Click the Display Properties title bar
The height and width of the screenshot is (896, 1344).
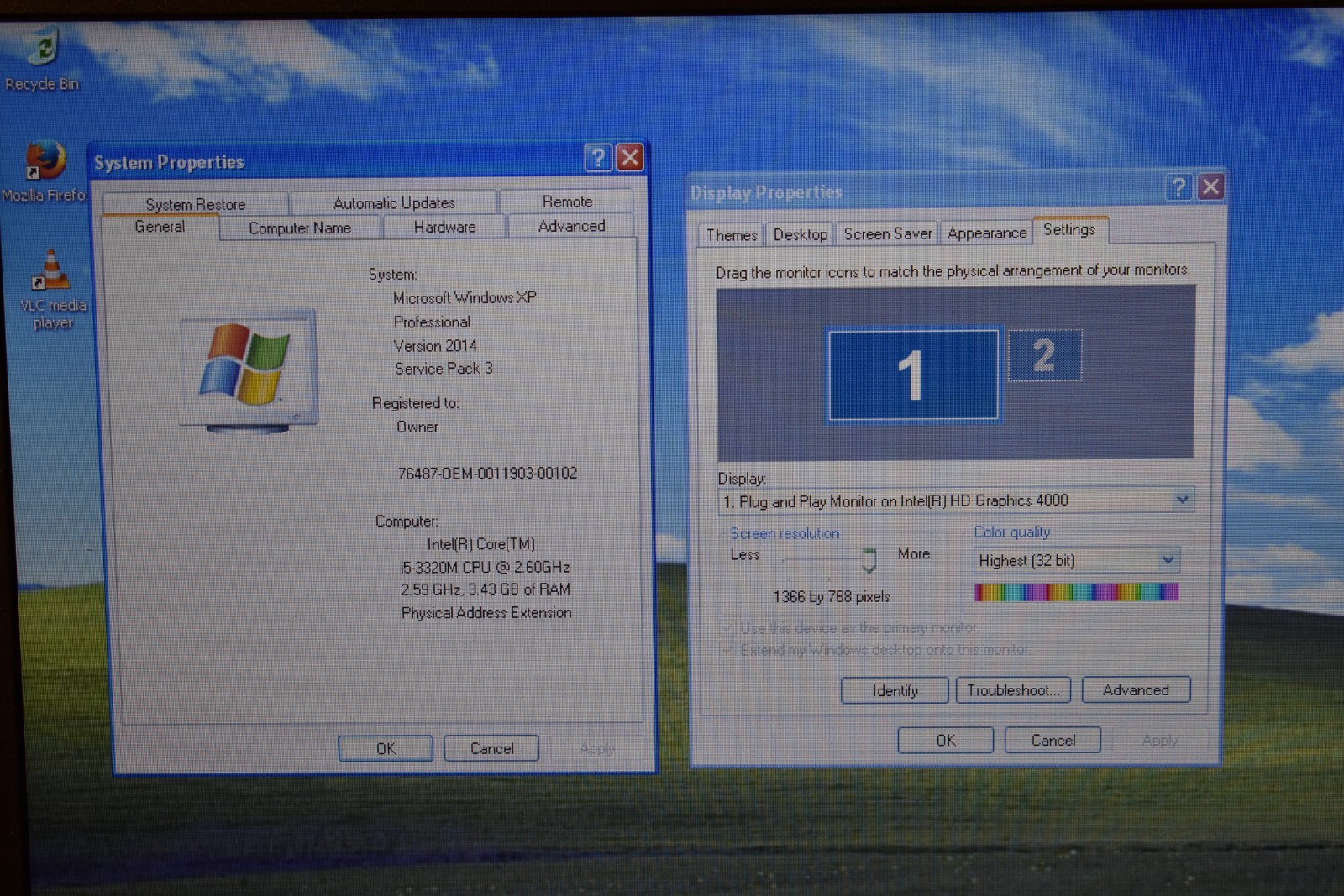click(924, 191)
